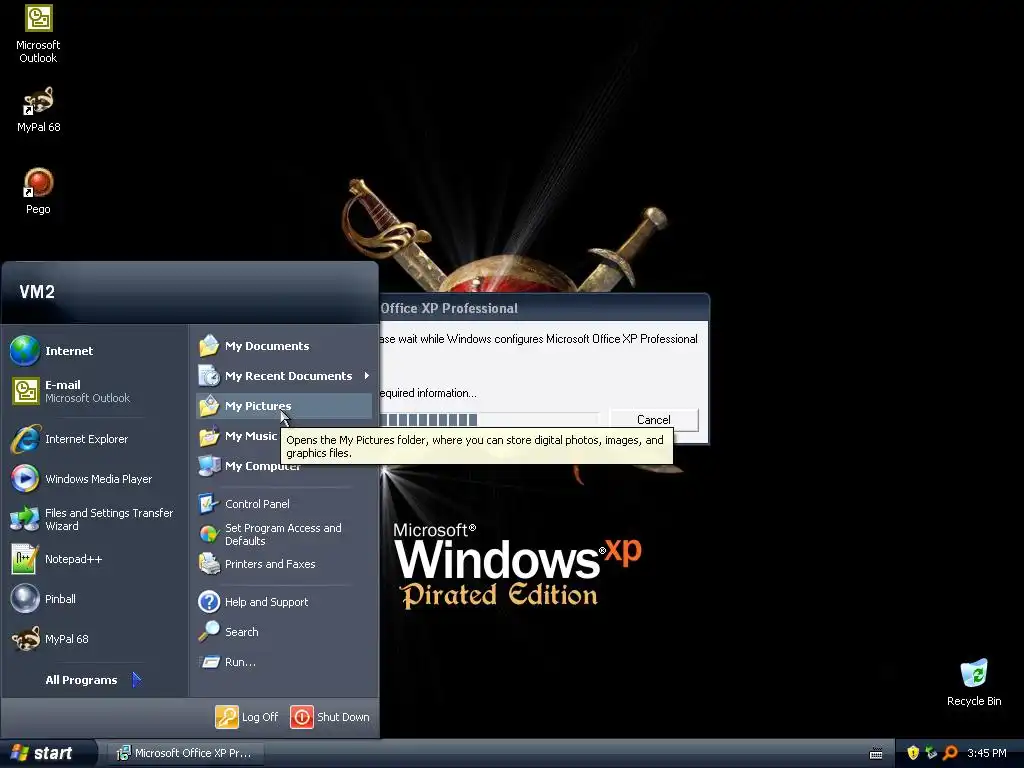Select the Pego desktop shortcut icon
1024x768 pixels.
click(38, 183)
